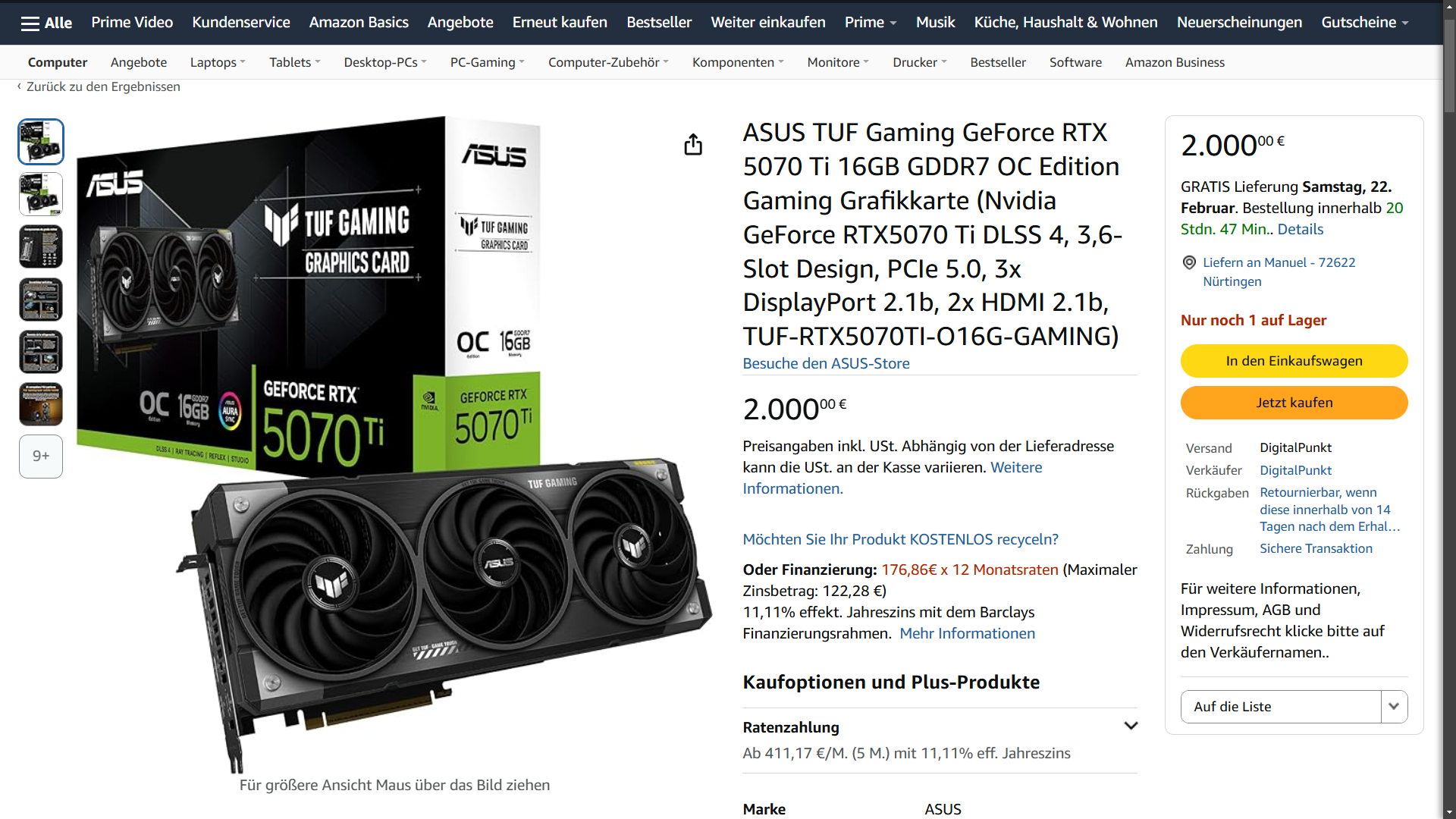Select the second product thumbnail

coord(41,194)
